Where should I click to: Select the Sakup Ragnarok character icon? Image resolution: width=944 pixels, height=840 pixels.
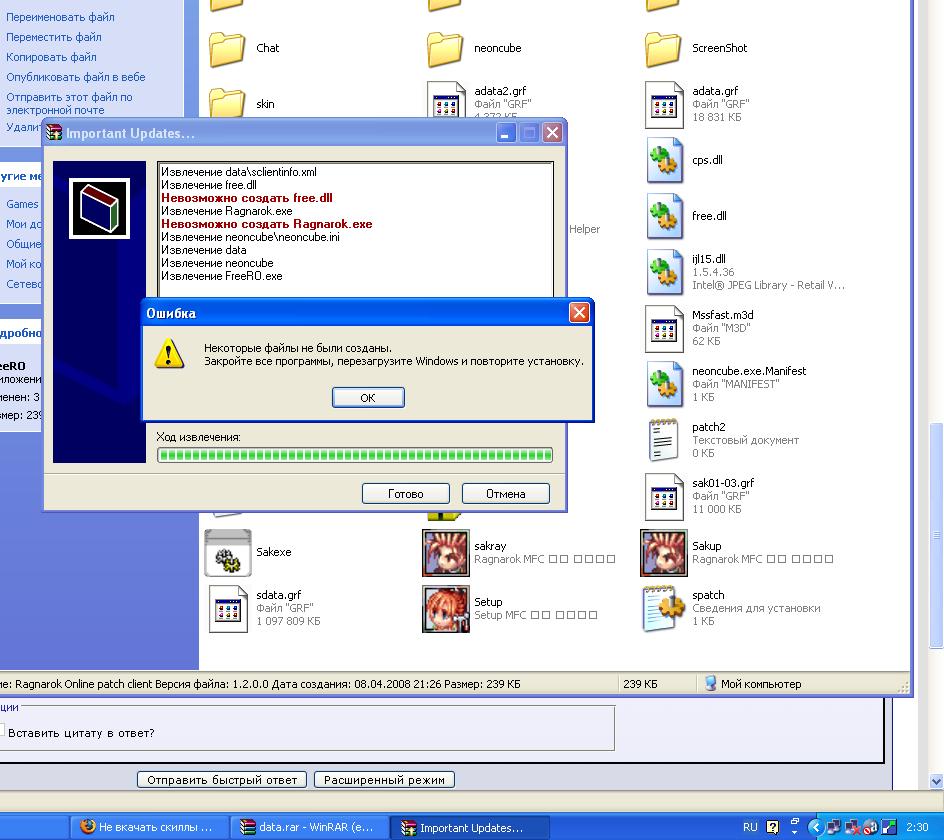[663, 553]
